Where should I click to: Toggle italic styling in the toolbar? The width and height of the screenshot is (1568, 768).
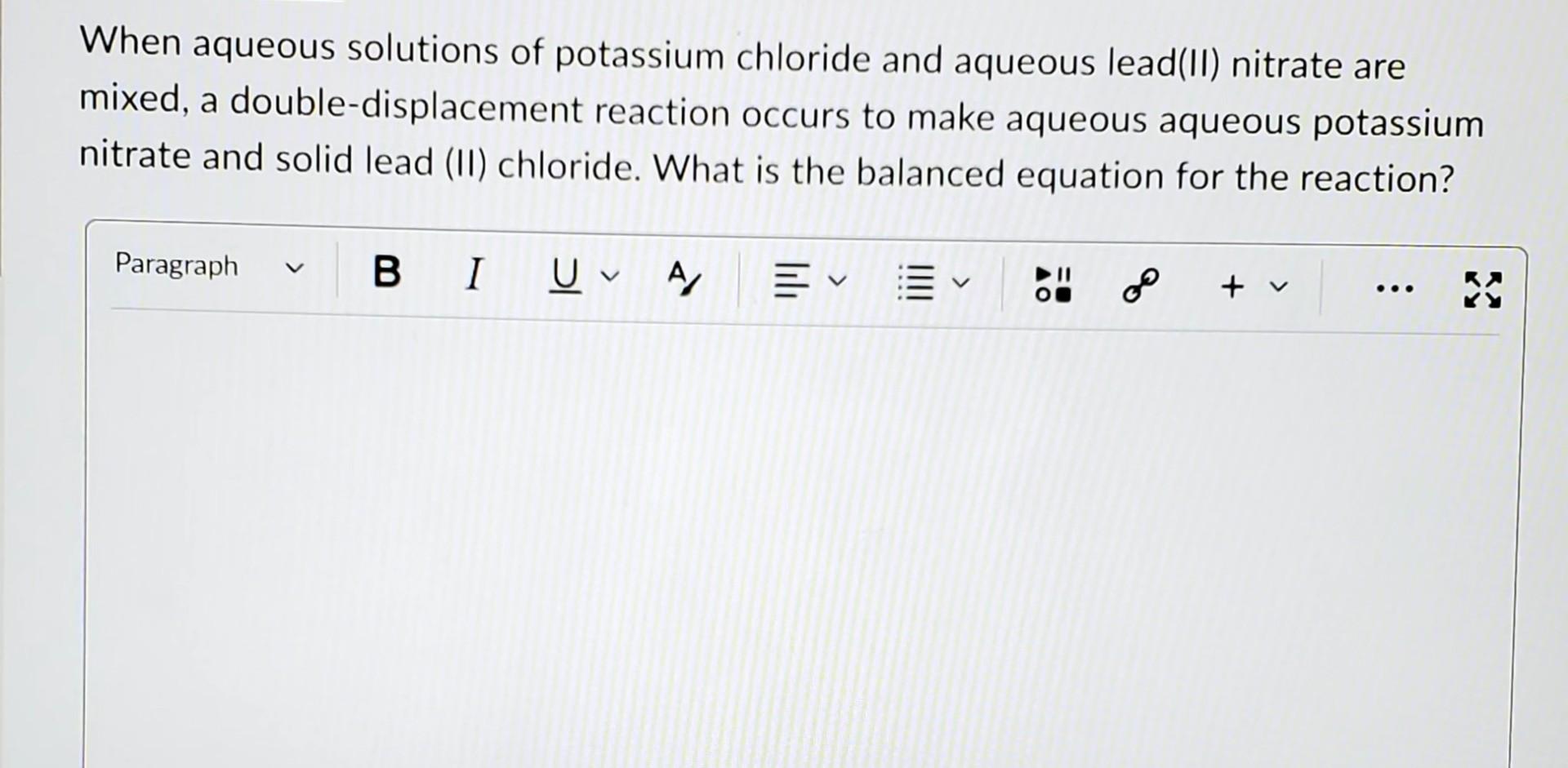(474, 275)
